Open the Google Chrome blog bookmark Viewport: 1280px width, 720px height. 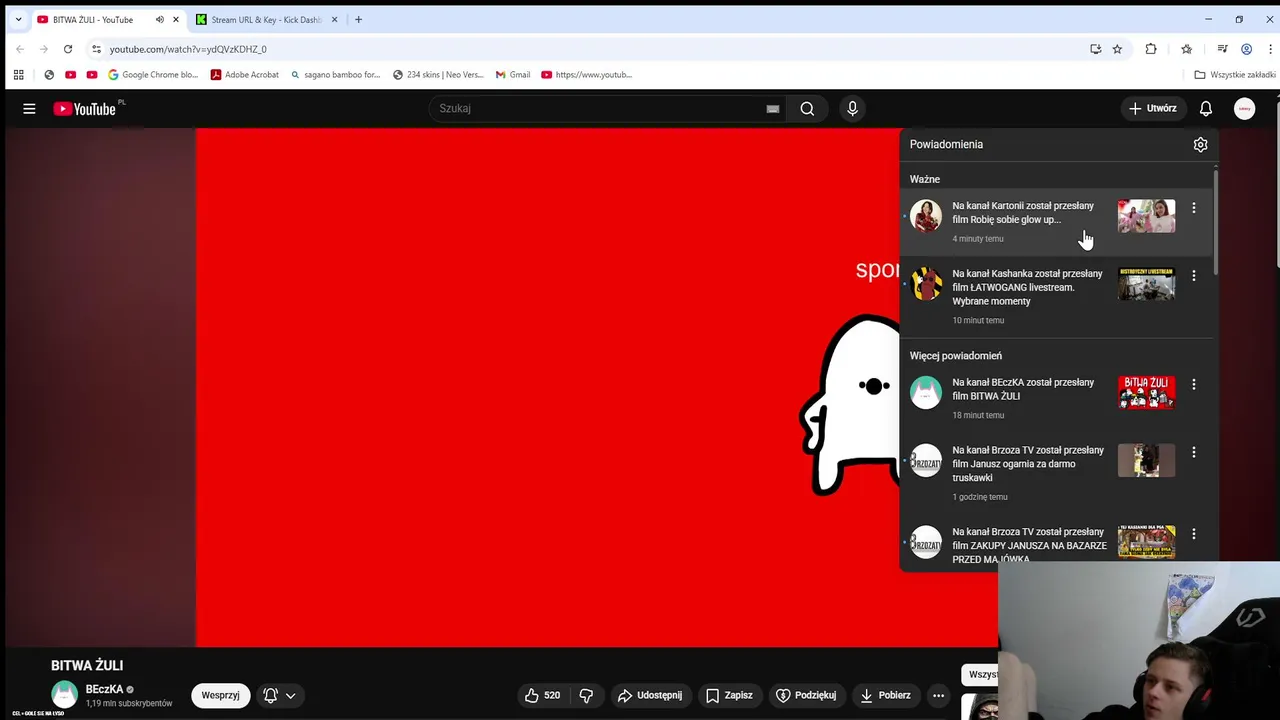pos(153,74)
